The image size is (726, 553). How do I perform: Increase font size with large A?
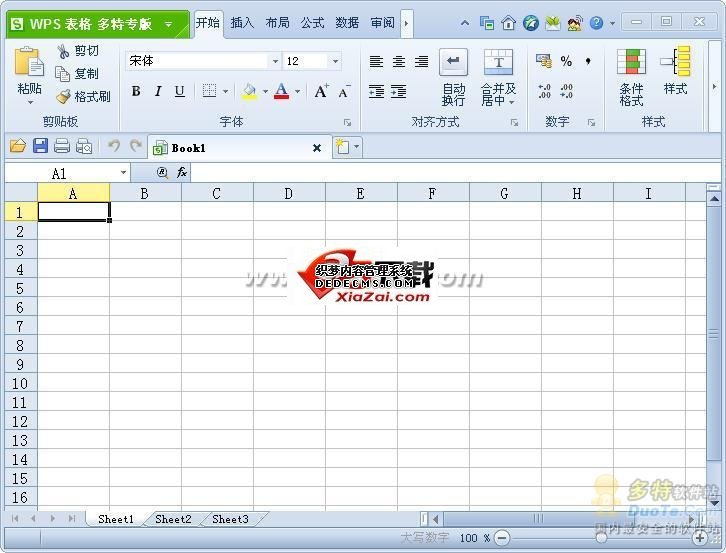[x=321, y=91]
